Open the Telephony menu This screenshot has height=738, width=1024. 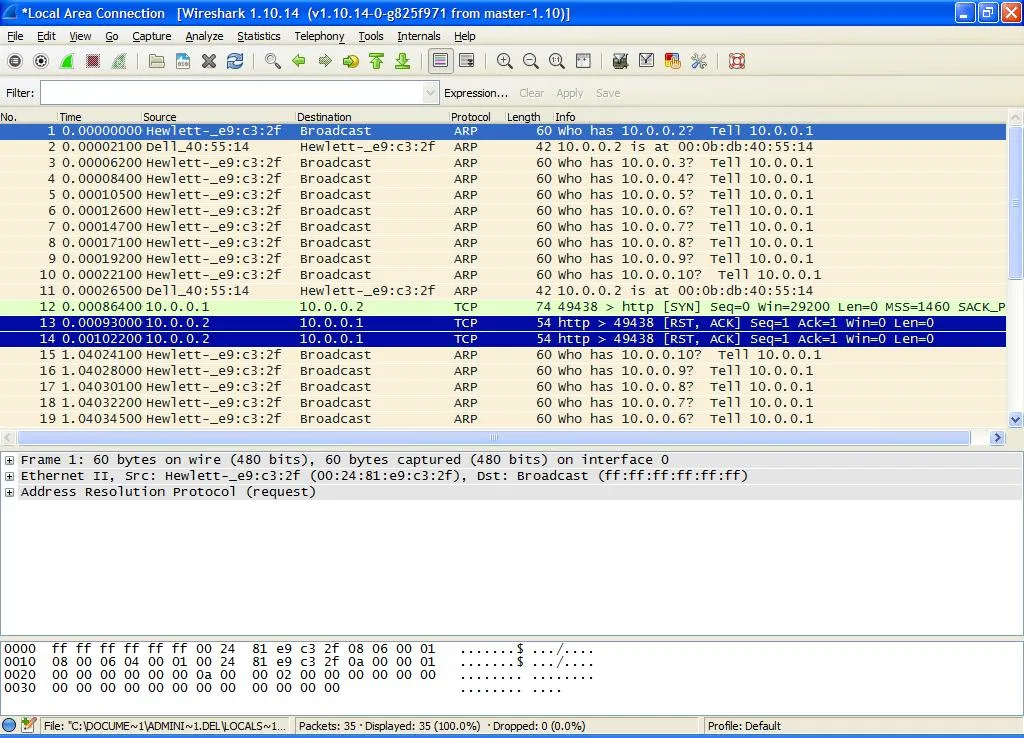click(x=319, y=36)
